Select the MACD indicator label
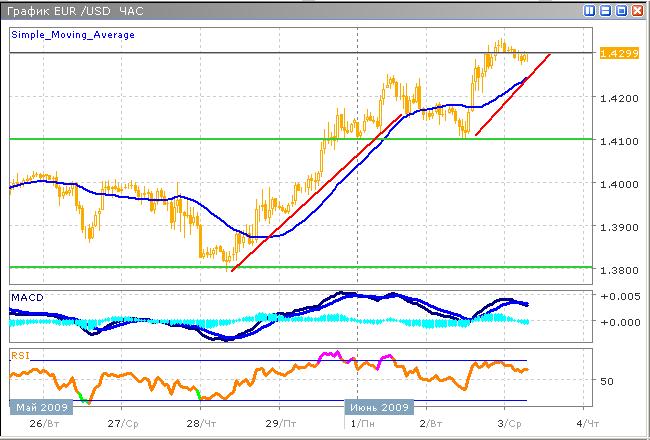This screenshot has height=440, width=650. (x=27, y=298)
